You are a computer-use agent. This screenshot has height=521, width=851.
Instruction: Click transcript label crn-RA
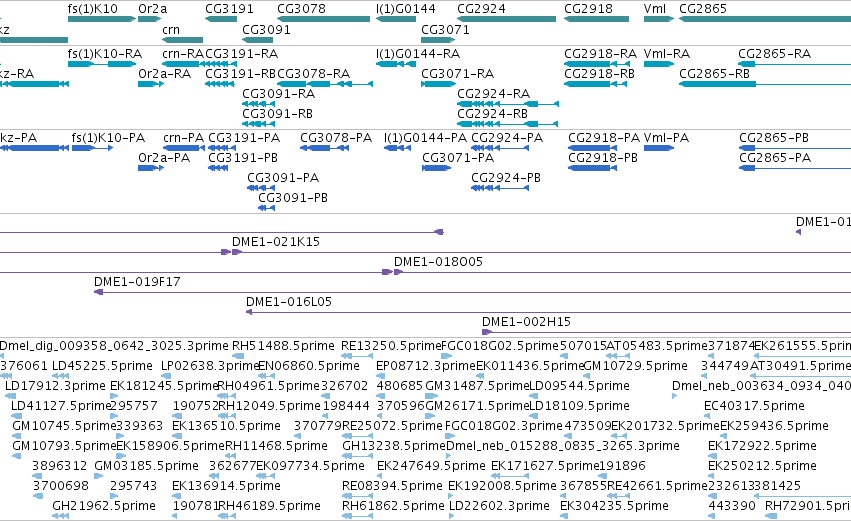[183, 54]
